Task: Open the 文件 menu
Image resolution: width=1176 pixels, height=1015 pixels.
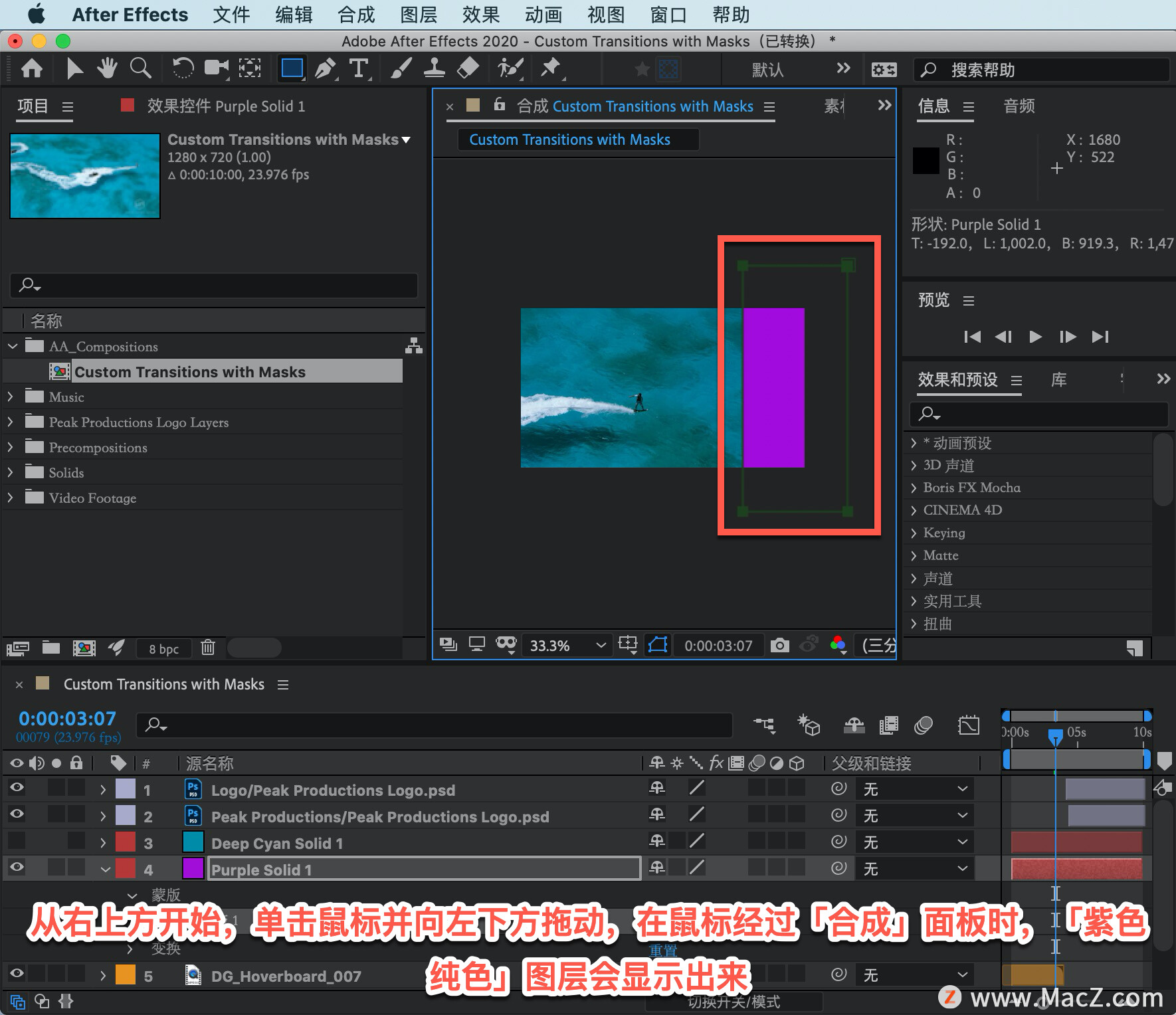Action: click(231, 15)
